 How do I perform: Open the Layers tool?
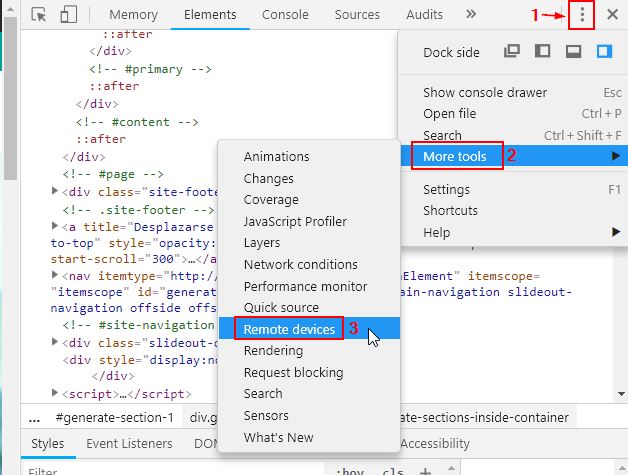309,243
